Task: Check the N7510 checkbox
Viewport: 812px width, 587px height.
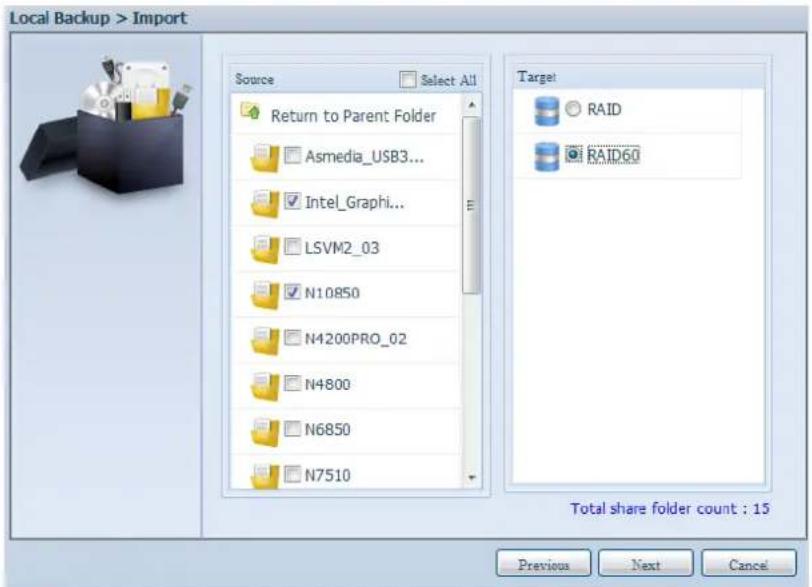Action: pos(293,474)
